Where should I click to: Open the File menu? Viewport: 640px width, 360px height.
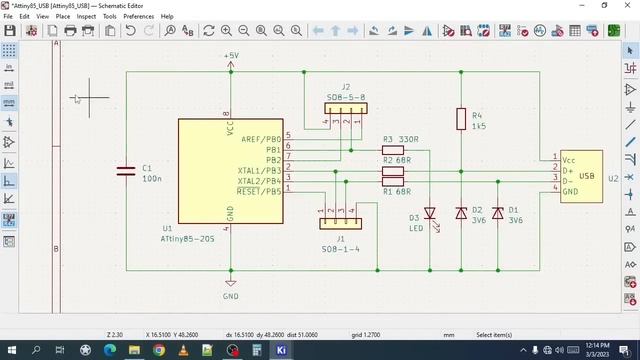[8, 16]
